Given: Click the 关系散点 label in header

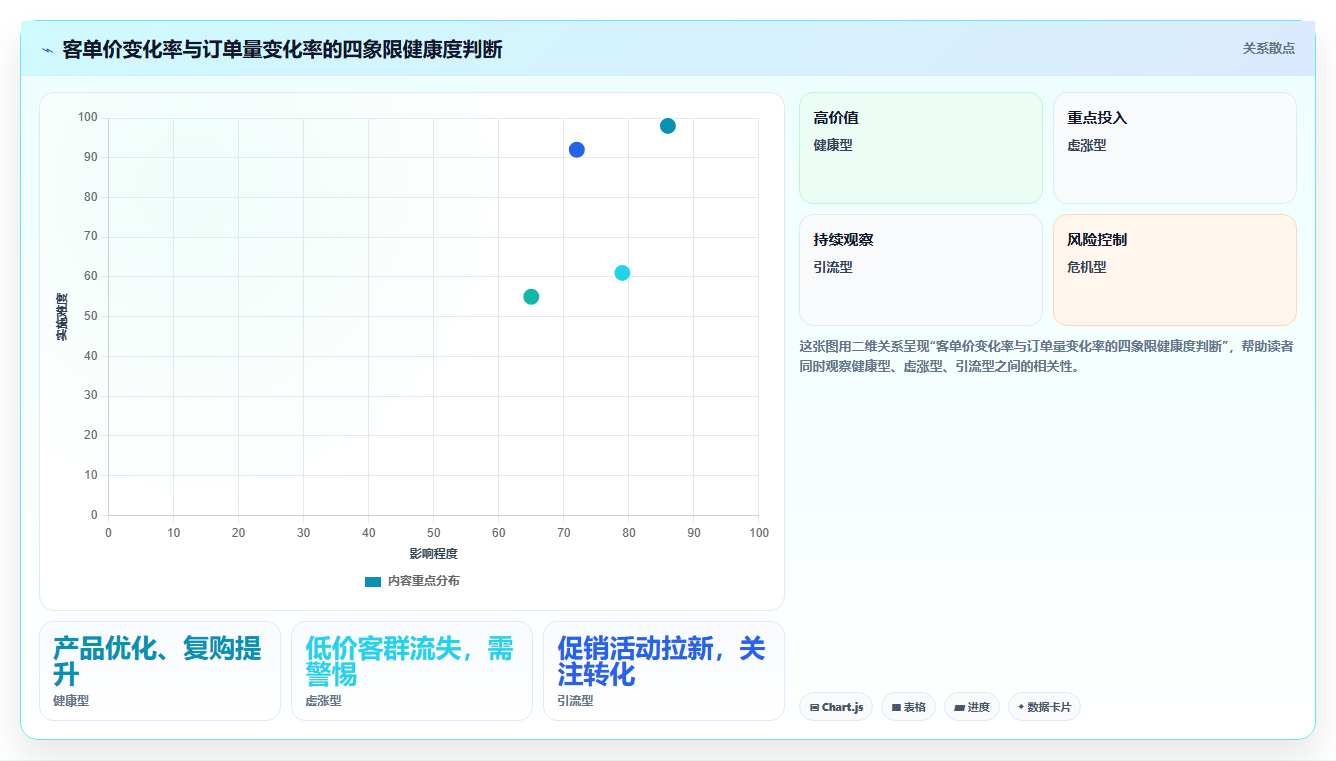Looking at the screenshot, I should (x=1268, y=48).
